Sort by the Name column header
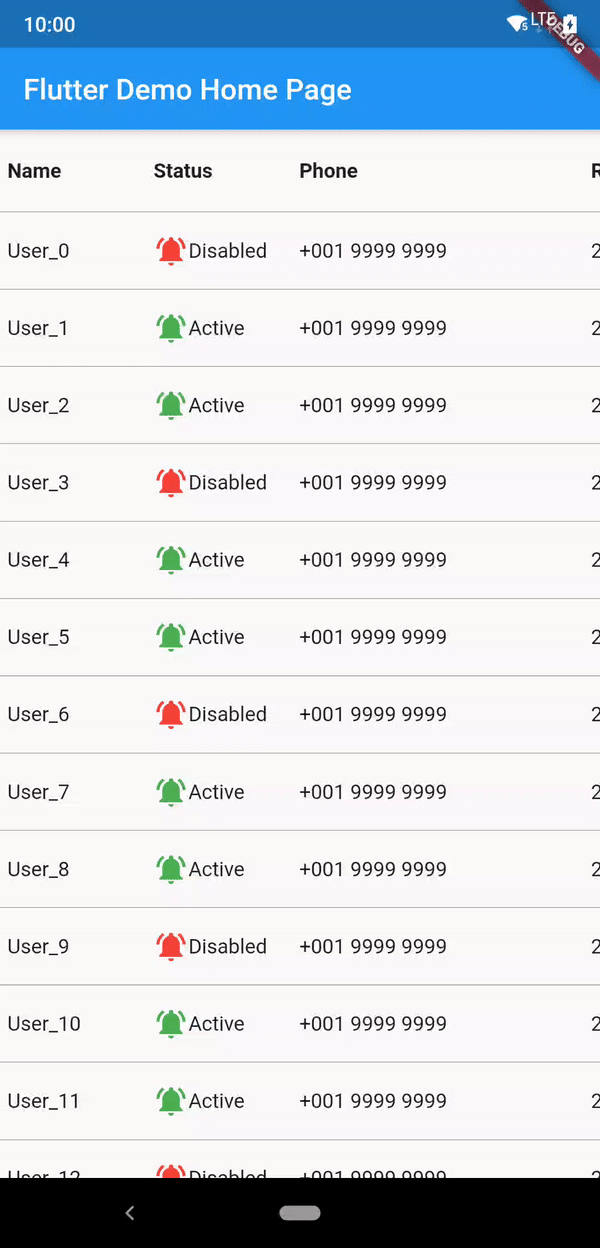Screen dimensions: 600x1248 tap(34, 171)
